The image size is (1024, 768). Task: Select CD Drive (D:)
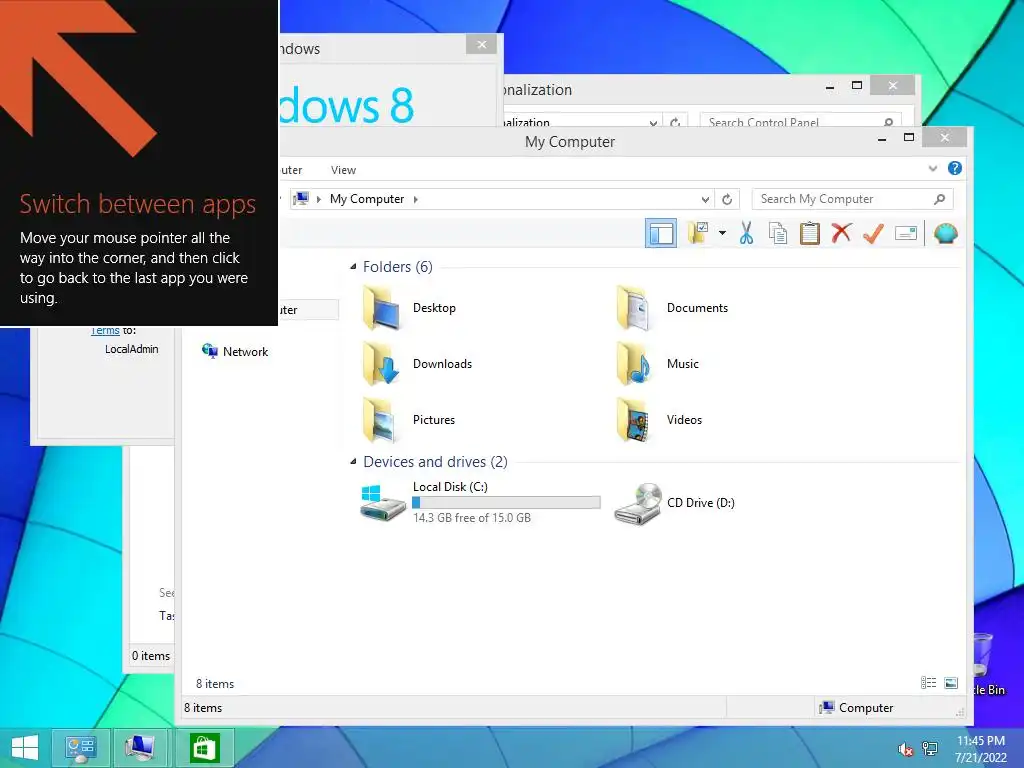point(675,502)
